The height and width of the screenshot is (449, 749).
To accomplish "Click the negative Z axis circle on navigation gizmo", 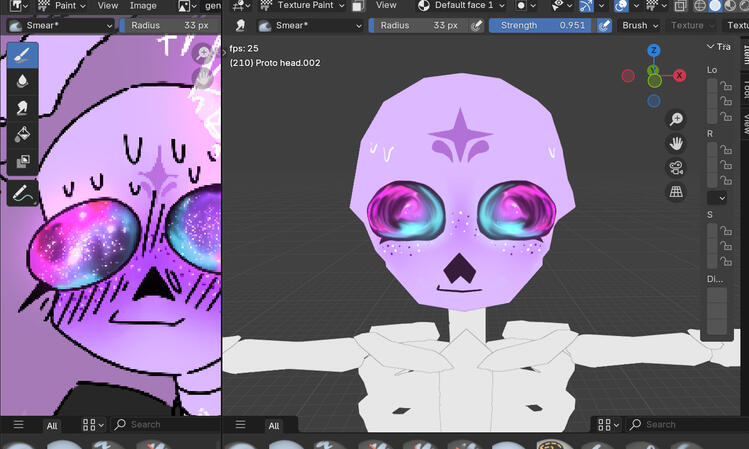I will [x=654, y=101].
